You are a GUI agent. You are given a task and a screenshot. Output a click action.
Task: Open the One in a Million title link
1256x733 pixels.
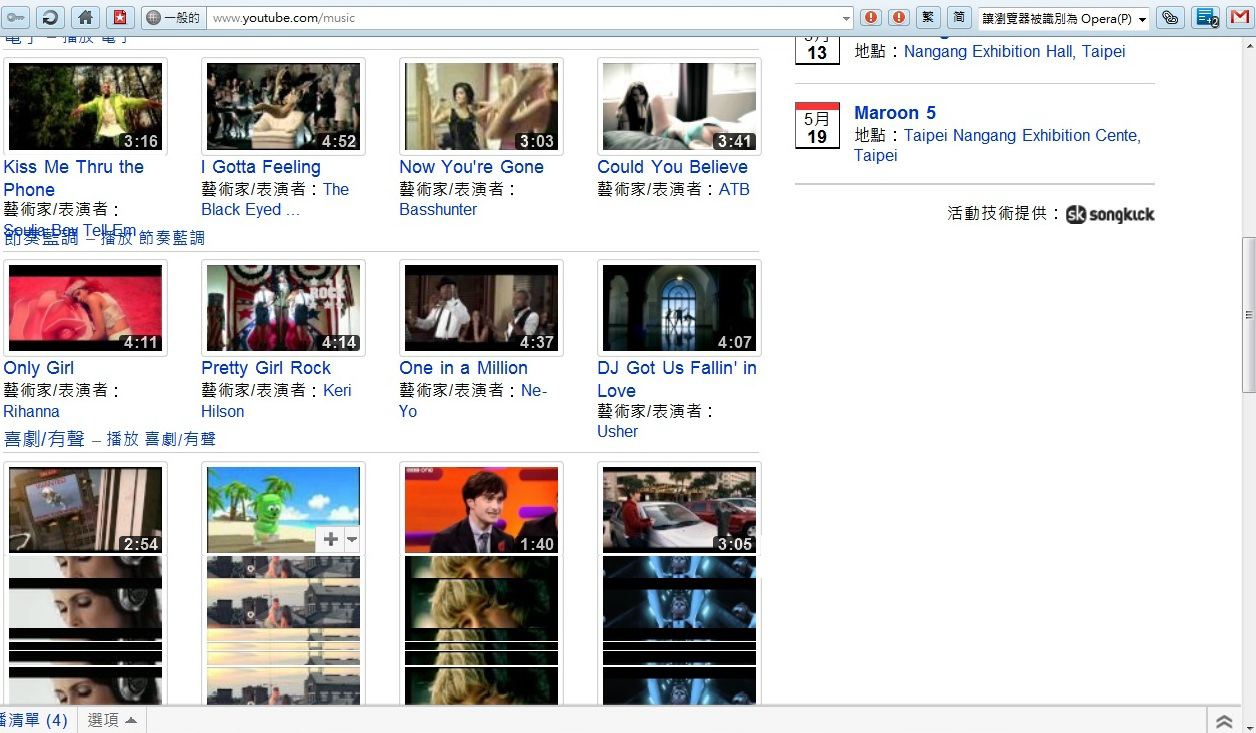(463, 368)
